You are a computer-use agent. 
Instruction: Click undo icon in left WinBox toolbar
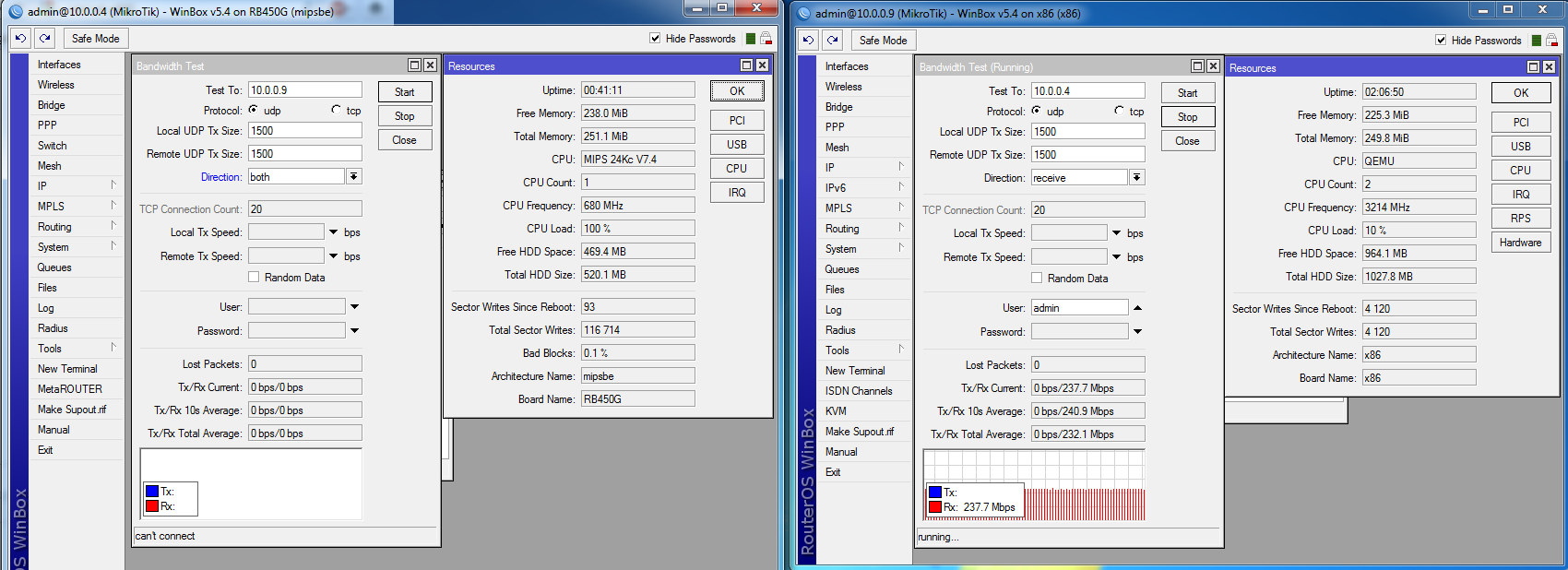[20, 39]
